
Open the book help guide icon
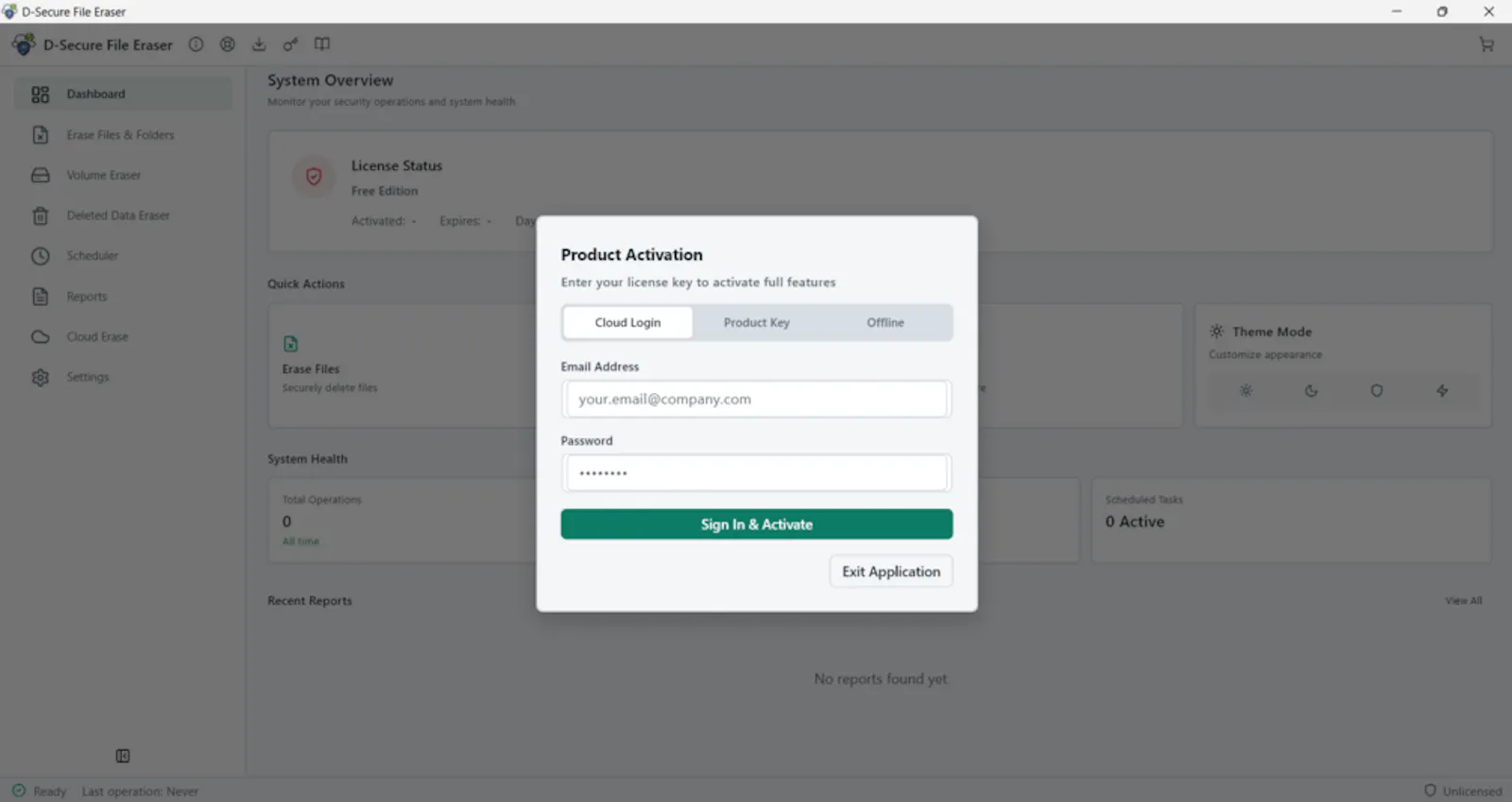tap(322, 44)
